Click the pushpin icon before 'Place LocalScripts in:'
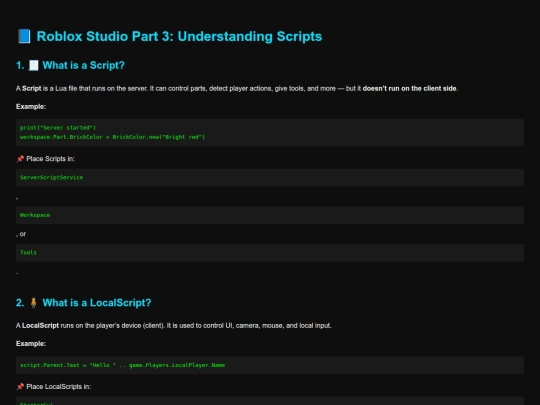This screenshot has height=405, width=540. [x=20, y=386]
